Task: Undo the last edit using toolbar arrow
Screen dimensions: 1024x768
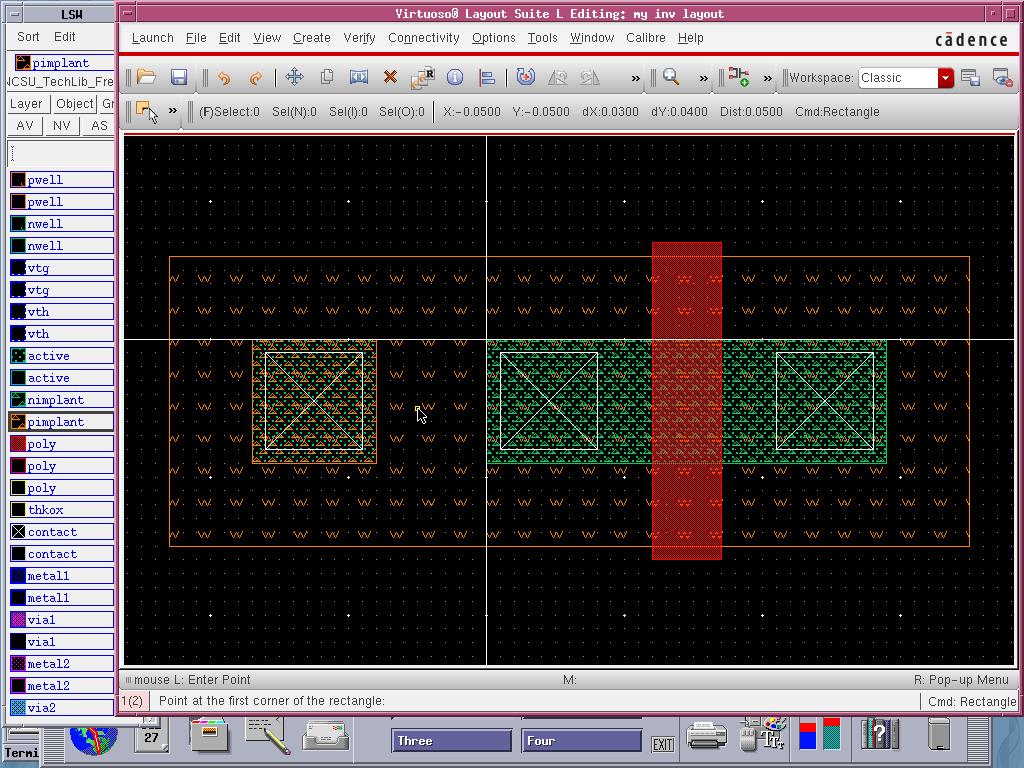Action: 224,78
